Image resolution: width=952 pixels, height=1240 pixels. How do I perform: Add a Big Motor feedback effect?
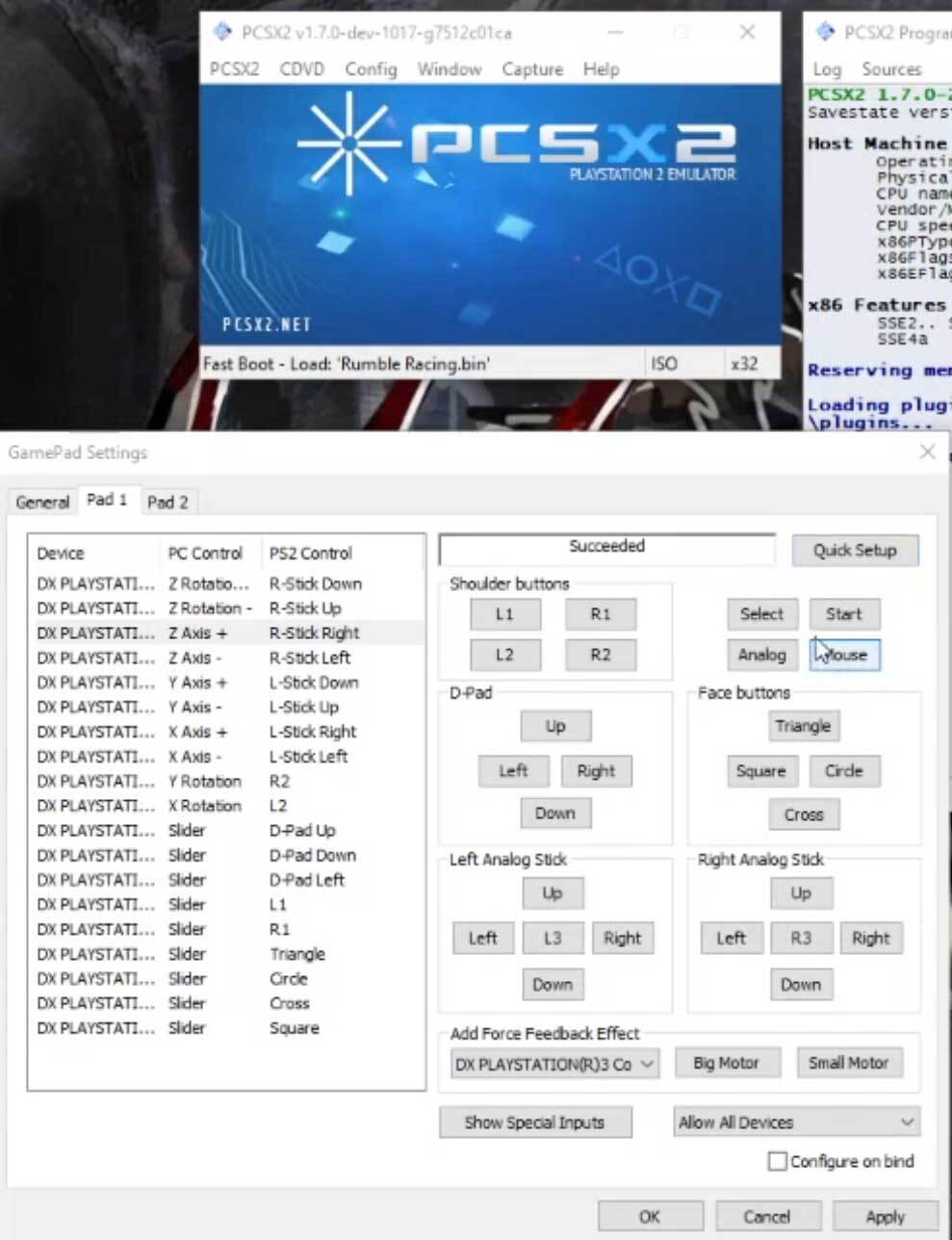[726, 1063]
